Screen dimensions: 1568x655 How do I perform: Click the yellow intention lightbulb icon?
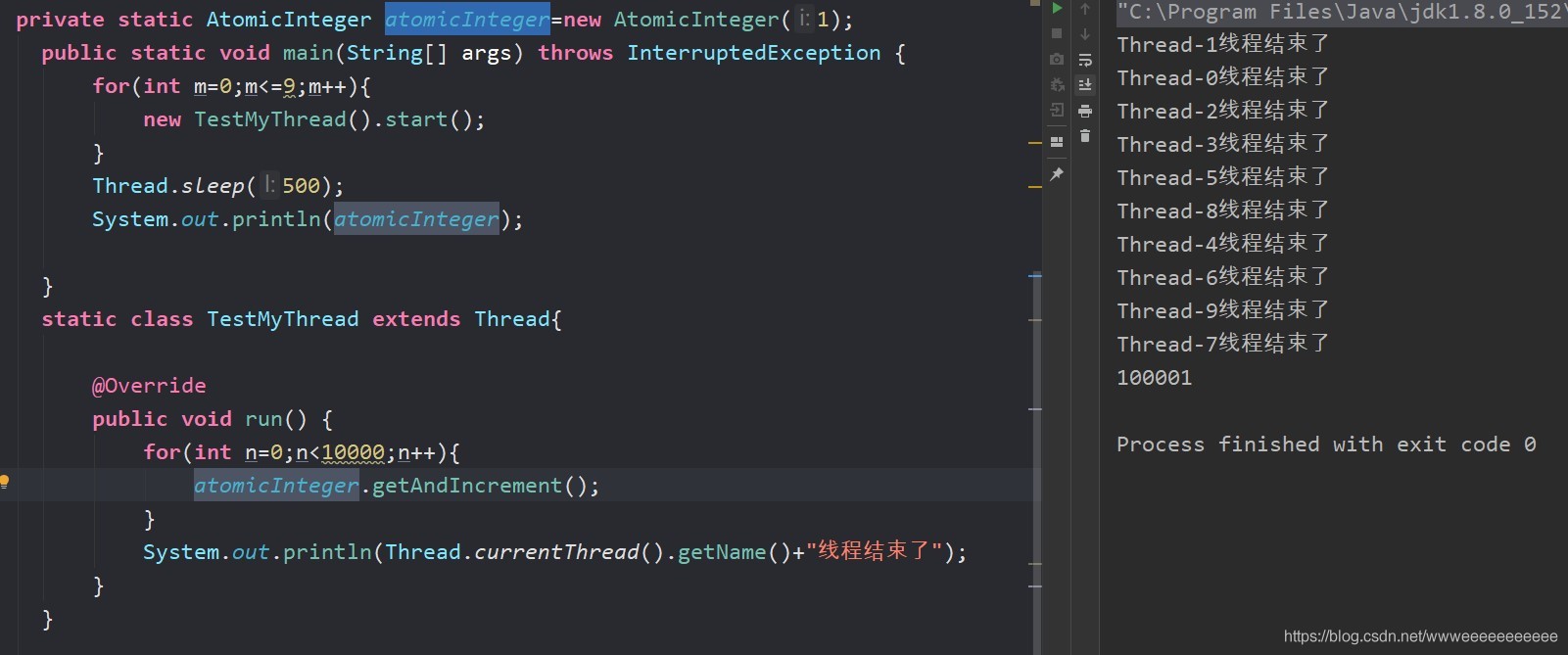(4, 481)
